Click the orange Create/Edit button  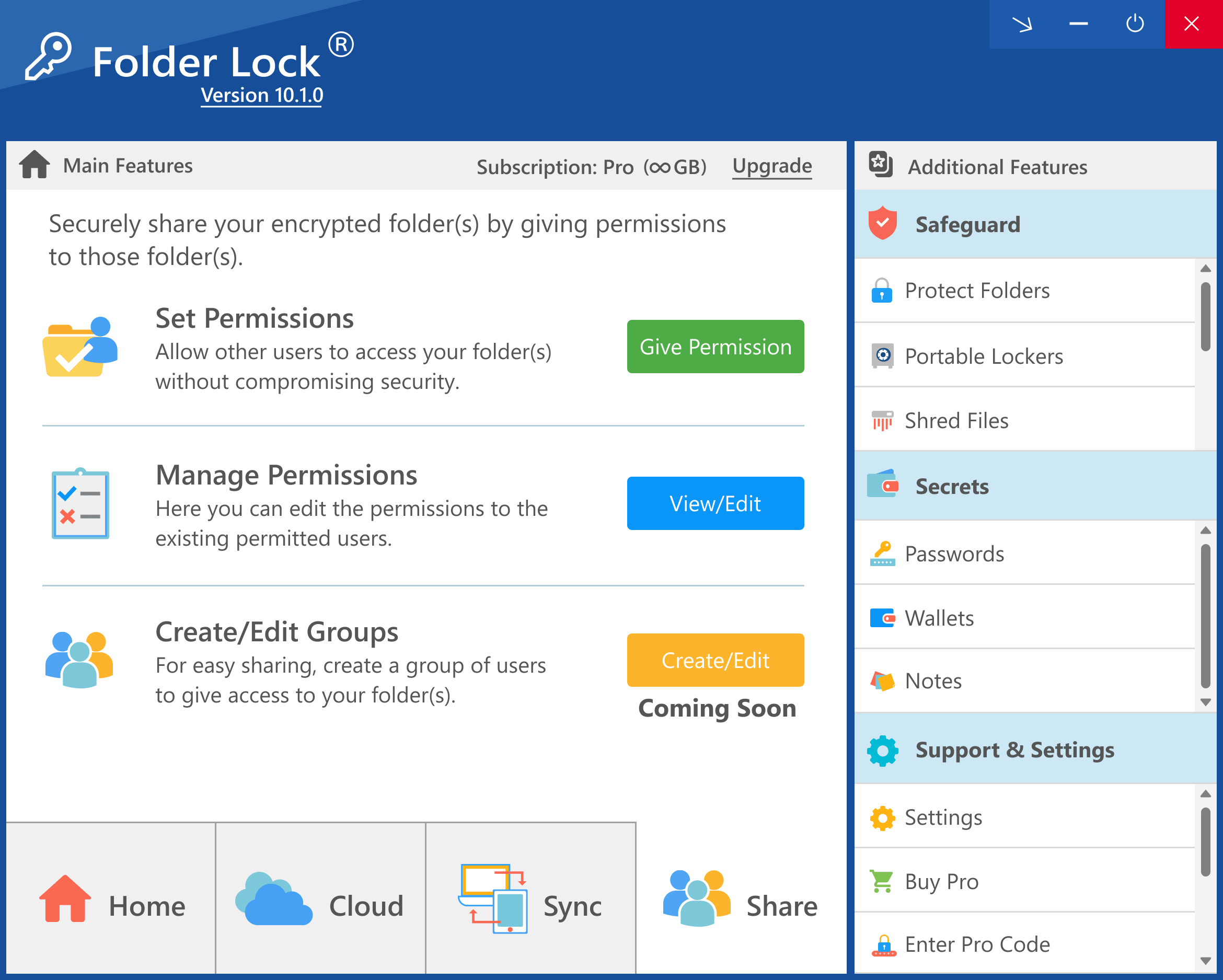coord(716,660)
